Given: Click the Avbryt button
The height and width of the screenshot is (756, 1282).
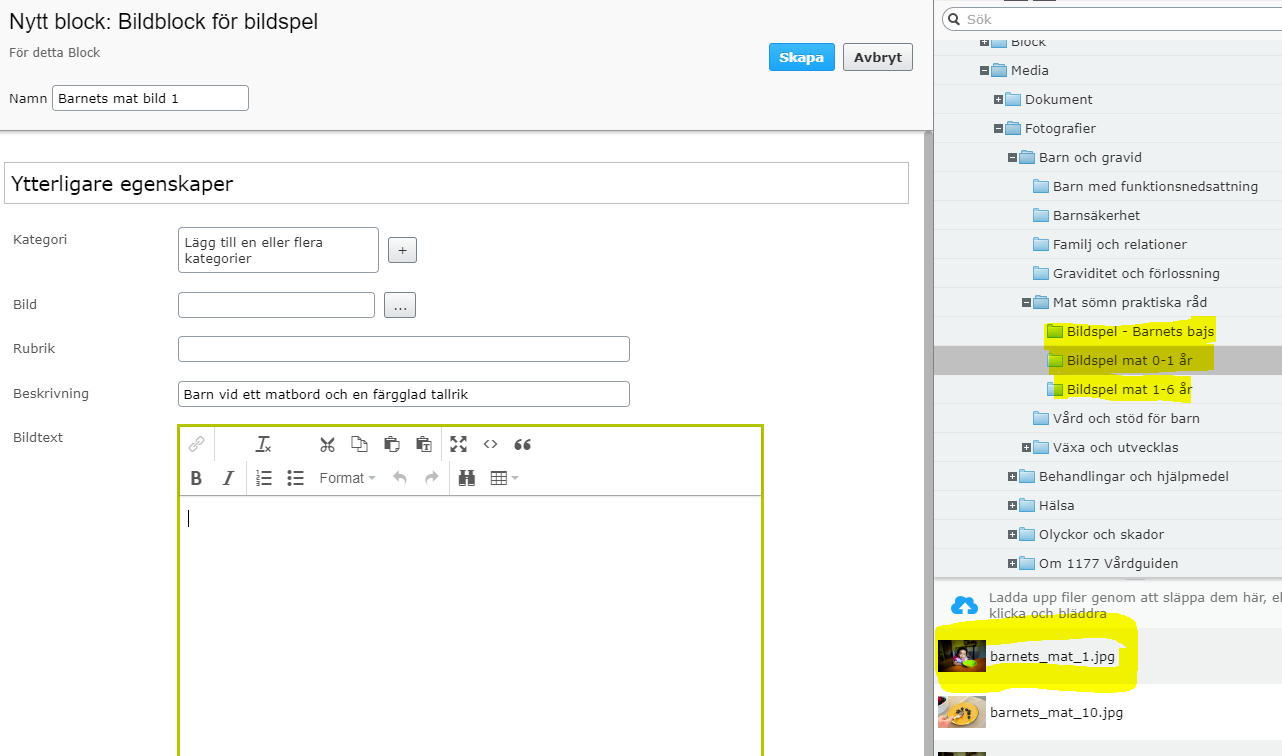Looking at the screenshot, I should (877, 57).
